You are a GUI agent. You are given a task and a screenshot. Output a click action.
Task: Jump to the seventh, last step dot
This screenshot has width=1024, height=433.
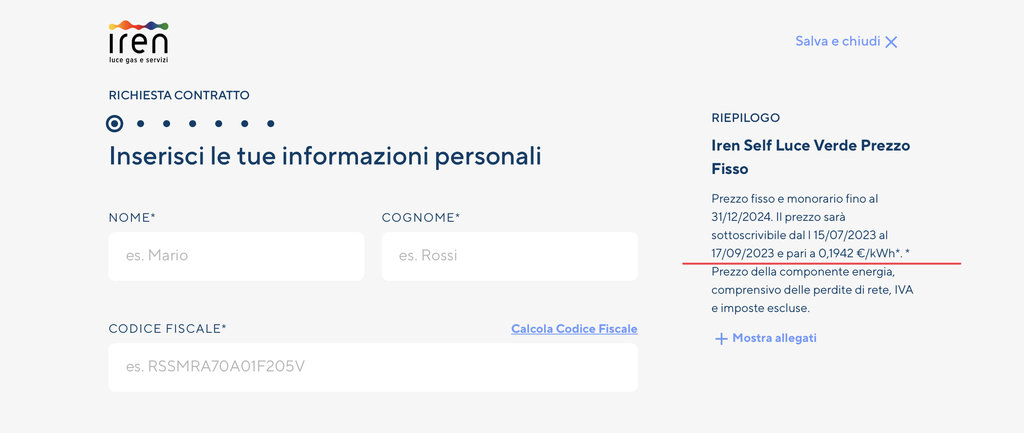pyautogui.click(x=271, y=124)
